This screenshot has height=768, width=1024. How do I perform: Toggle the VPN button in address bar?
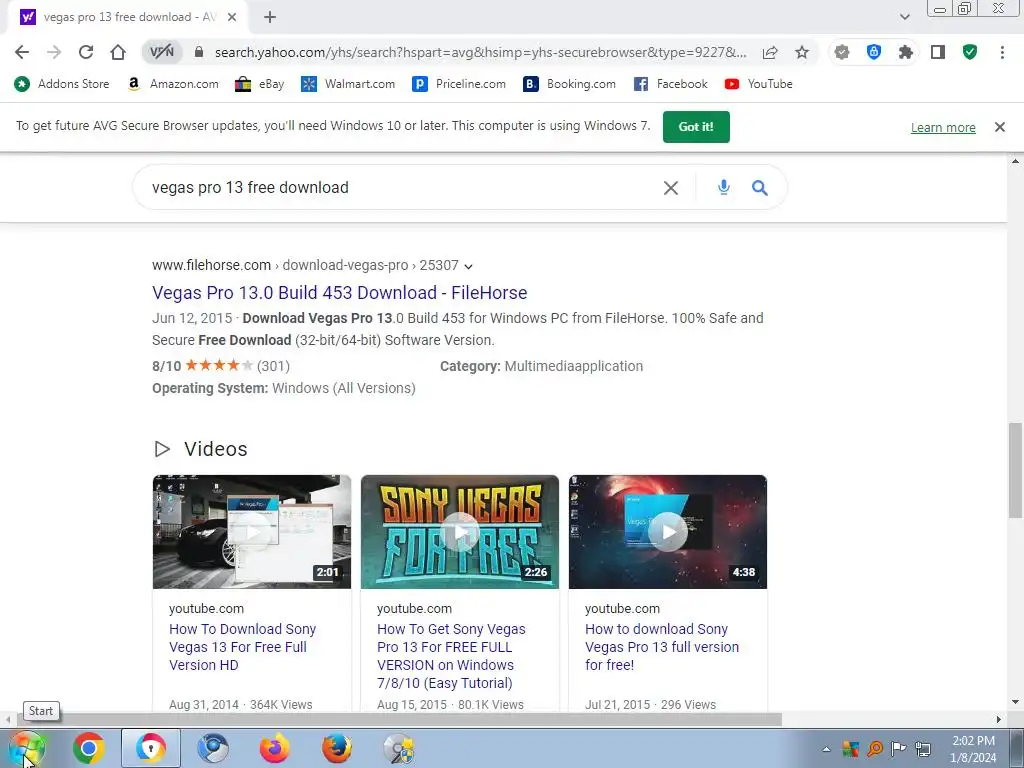(161, 52)
